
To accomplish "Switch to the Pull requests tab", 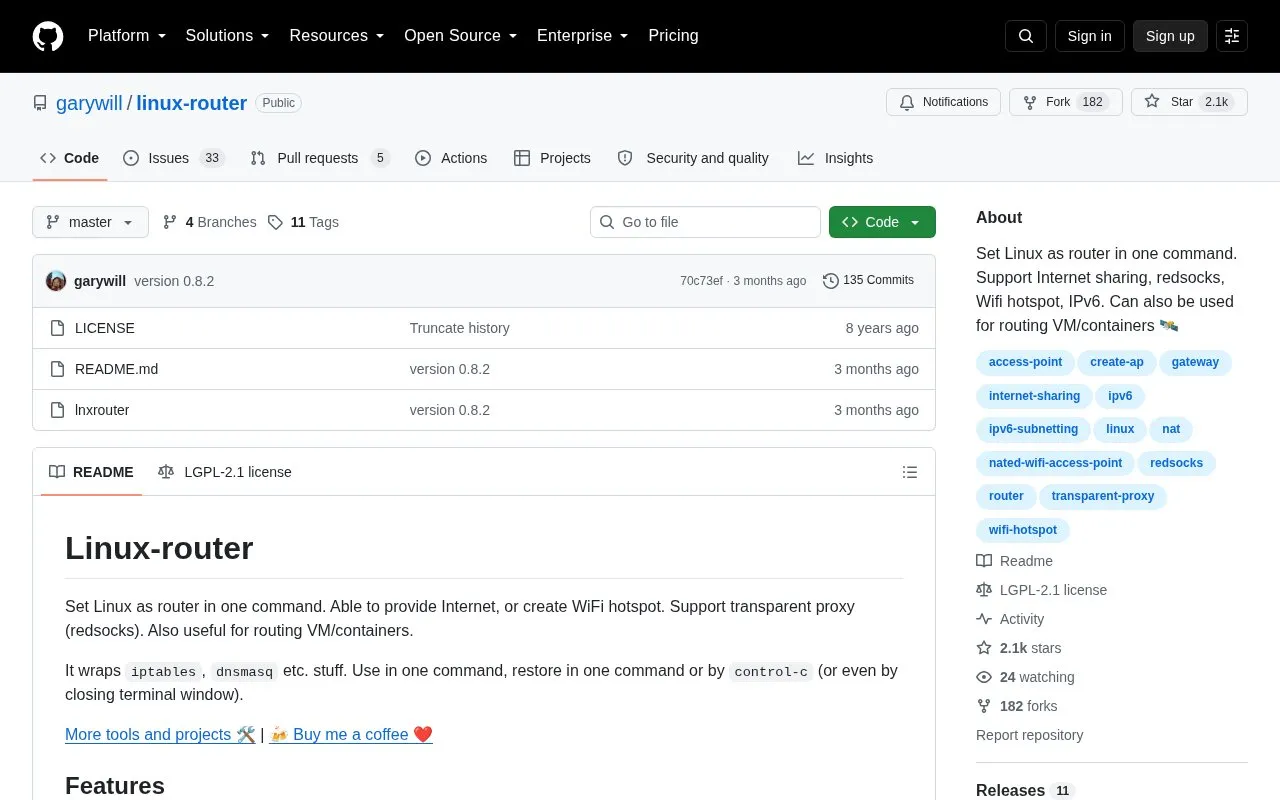I will pyautogui.click(x=319, y=158).
